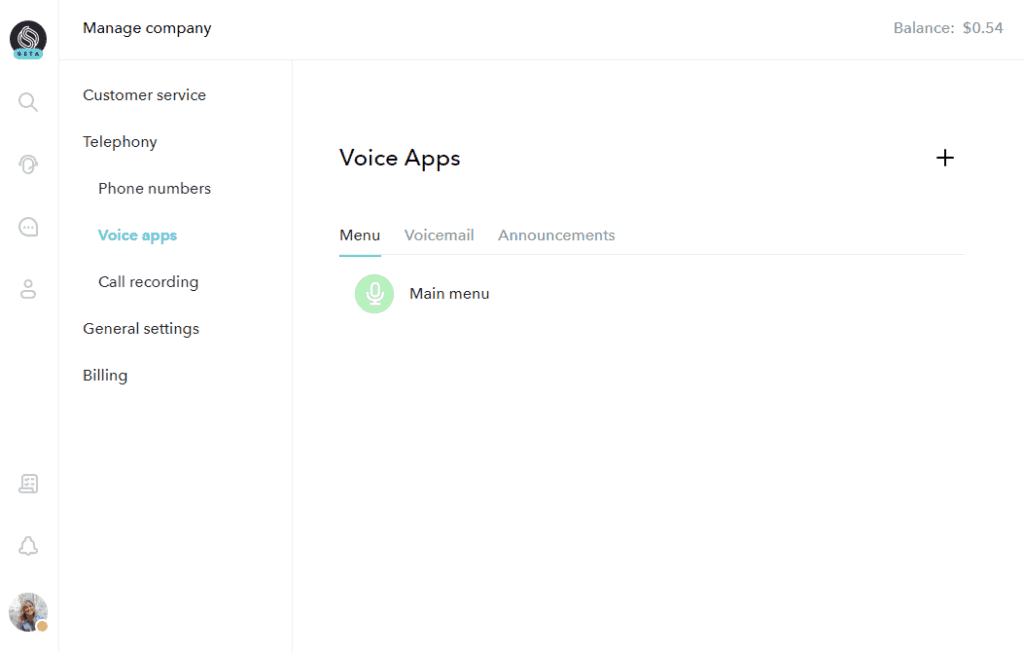
Task: Open the address book card icon
Action: (27, 483)
